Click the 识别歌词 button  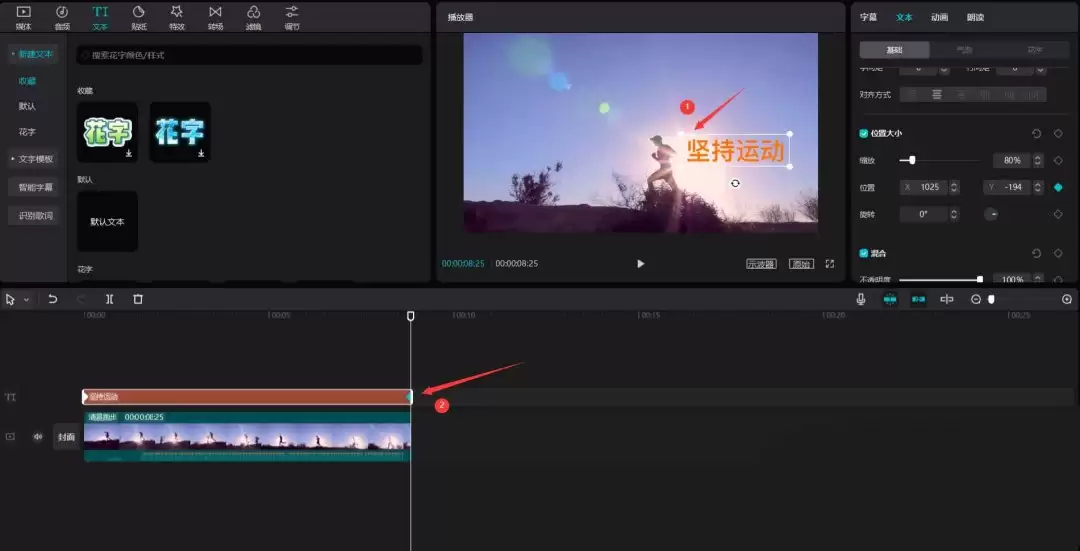[x=35, y=216]
